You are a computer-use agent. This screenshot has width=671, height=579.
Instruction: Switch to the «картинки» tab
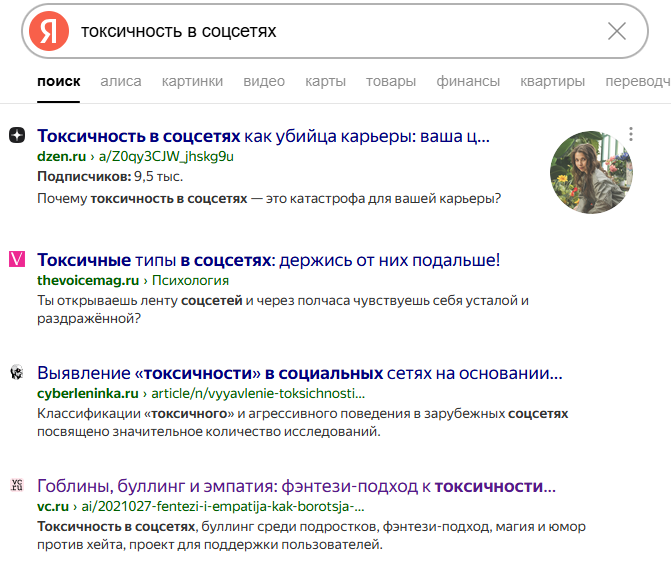pyautogui.click(x=192, y=81)
